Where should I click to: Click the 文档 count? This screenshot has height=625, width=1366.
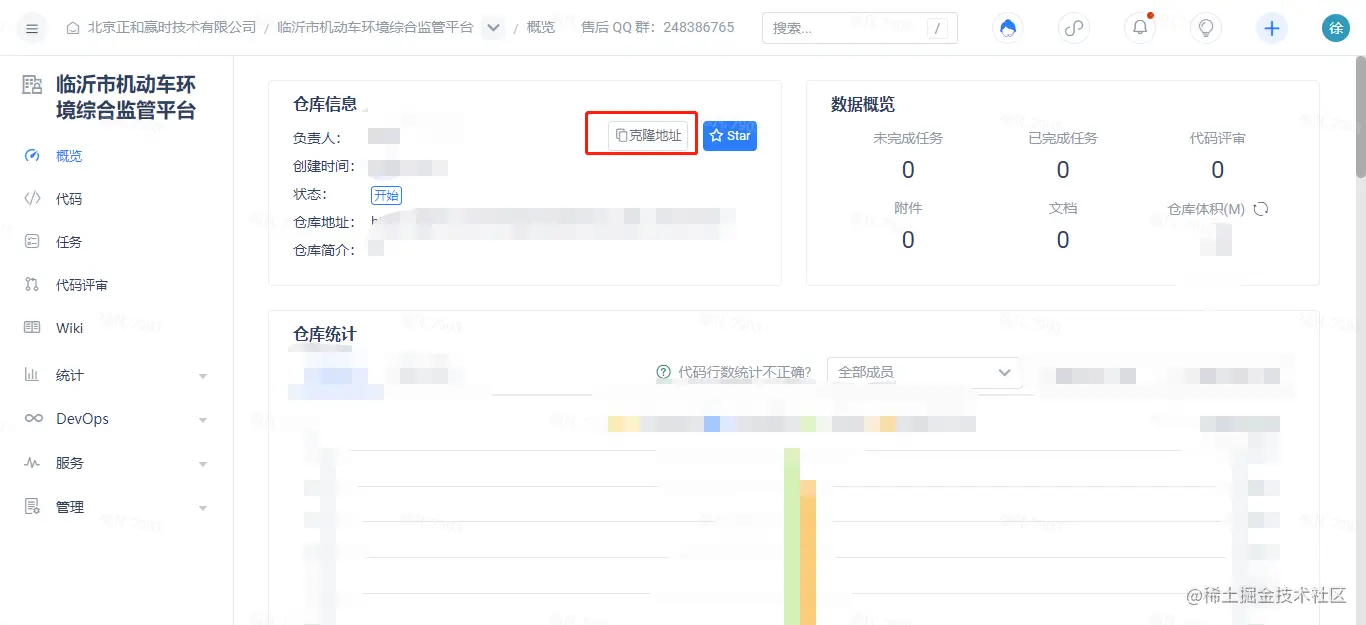[1063, 240]
